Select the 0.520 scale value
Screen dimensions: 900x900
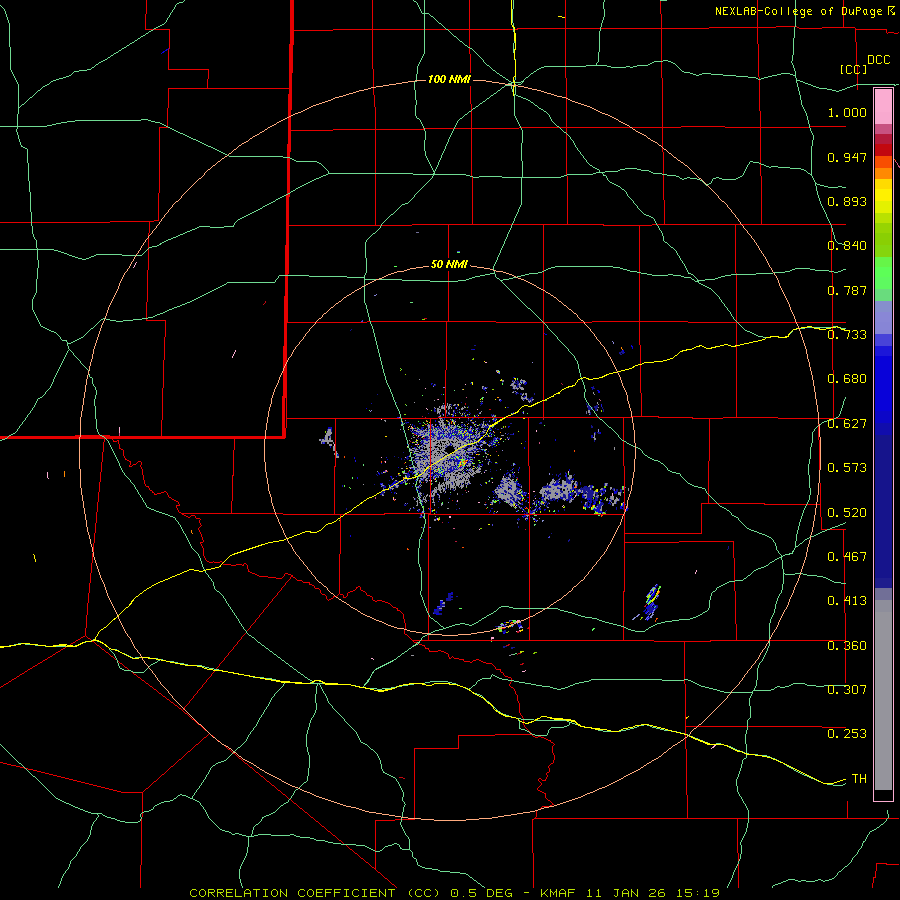click(847, 512)
